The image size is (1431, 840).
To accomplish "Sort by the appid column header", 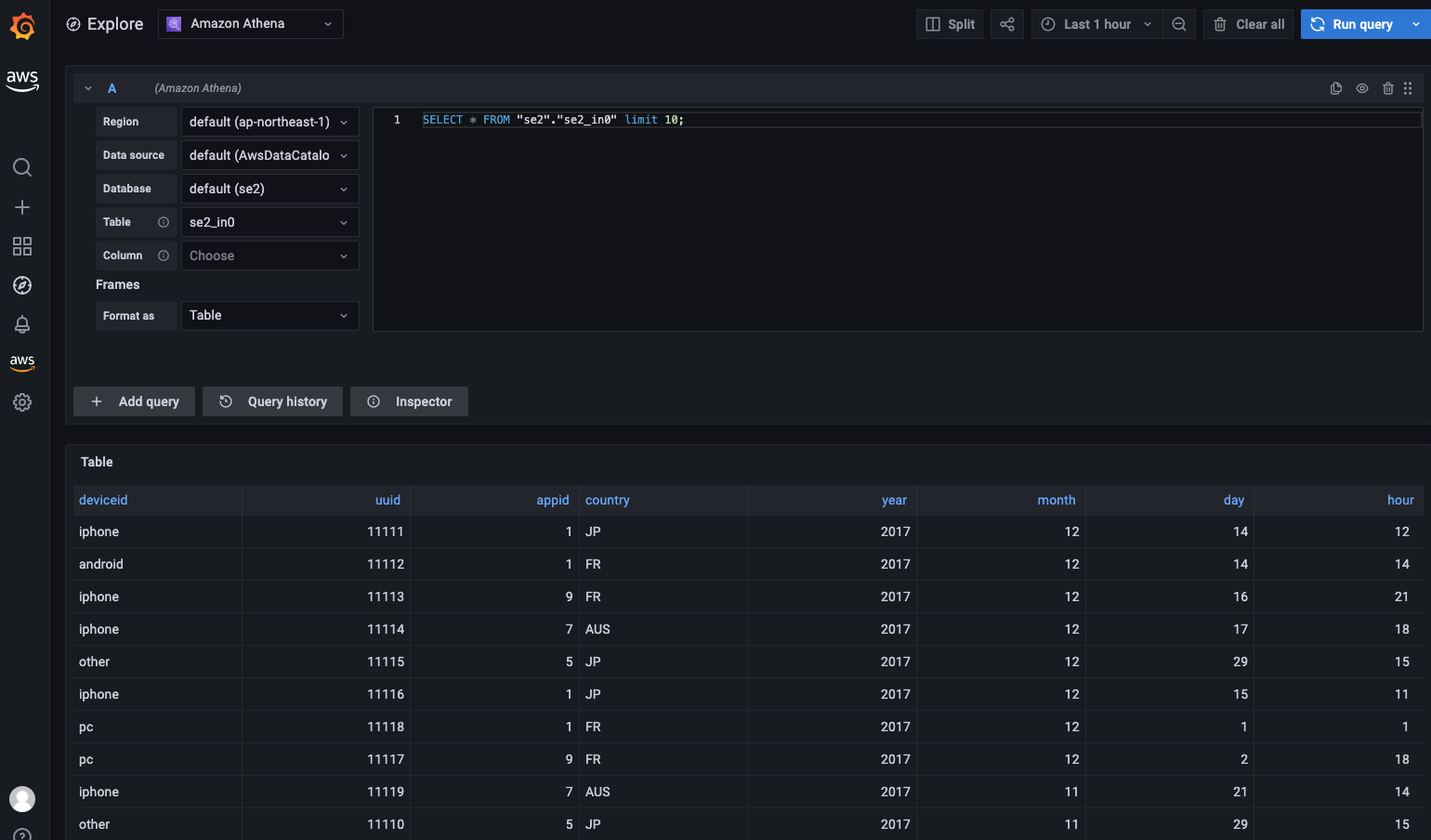I will [x=553, y=500].
